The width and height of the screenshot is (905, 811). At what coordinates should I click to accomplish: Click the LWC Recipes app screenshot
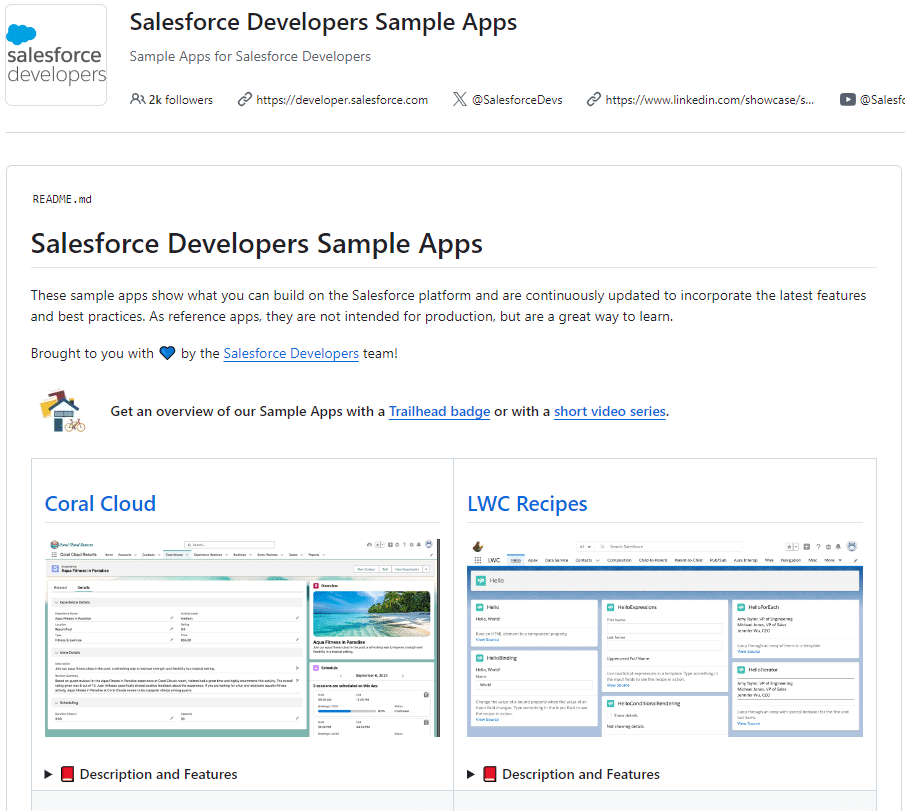[665, 638]
